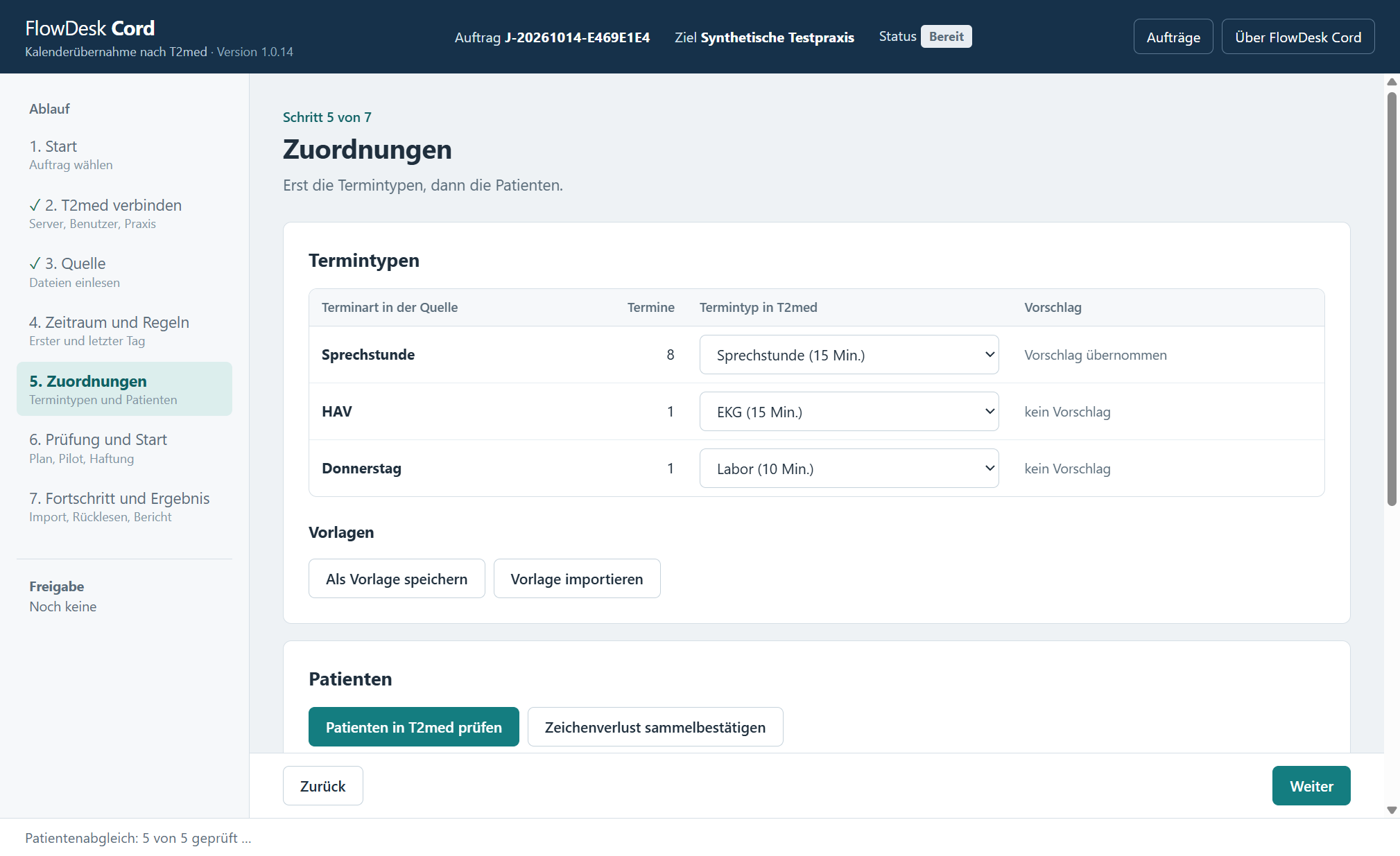Go to step 3. Quelle

(124, 272)
